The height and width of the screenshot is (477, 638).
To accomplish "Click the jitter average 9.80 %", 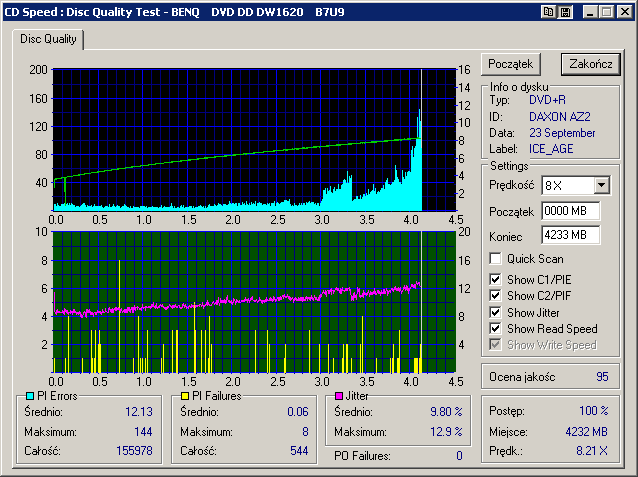I will coord(446,412).
